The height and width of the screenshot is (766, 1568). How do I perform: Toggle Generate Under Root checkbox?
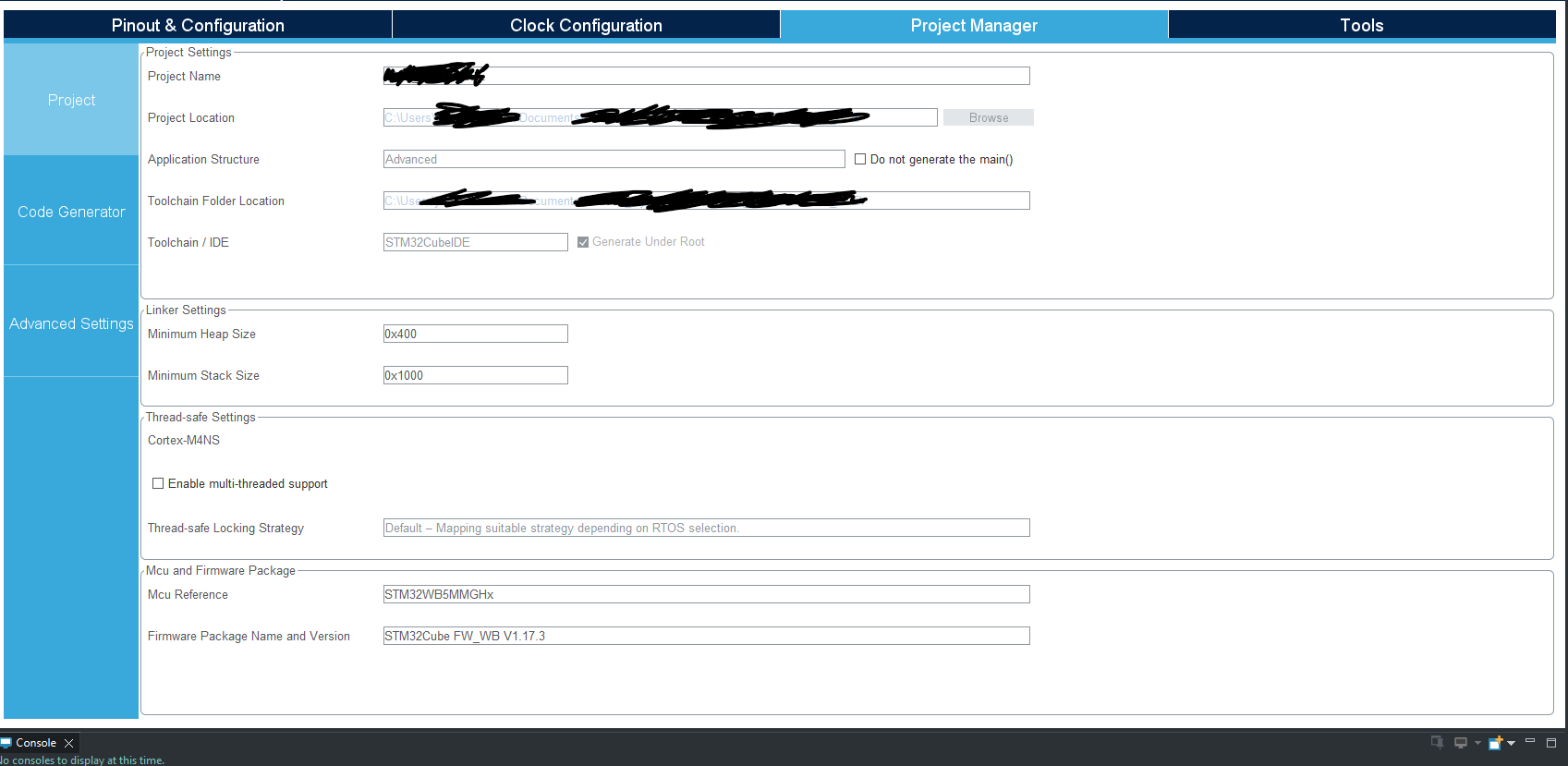[x=583, y=242]
